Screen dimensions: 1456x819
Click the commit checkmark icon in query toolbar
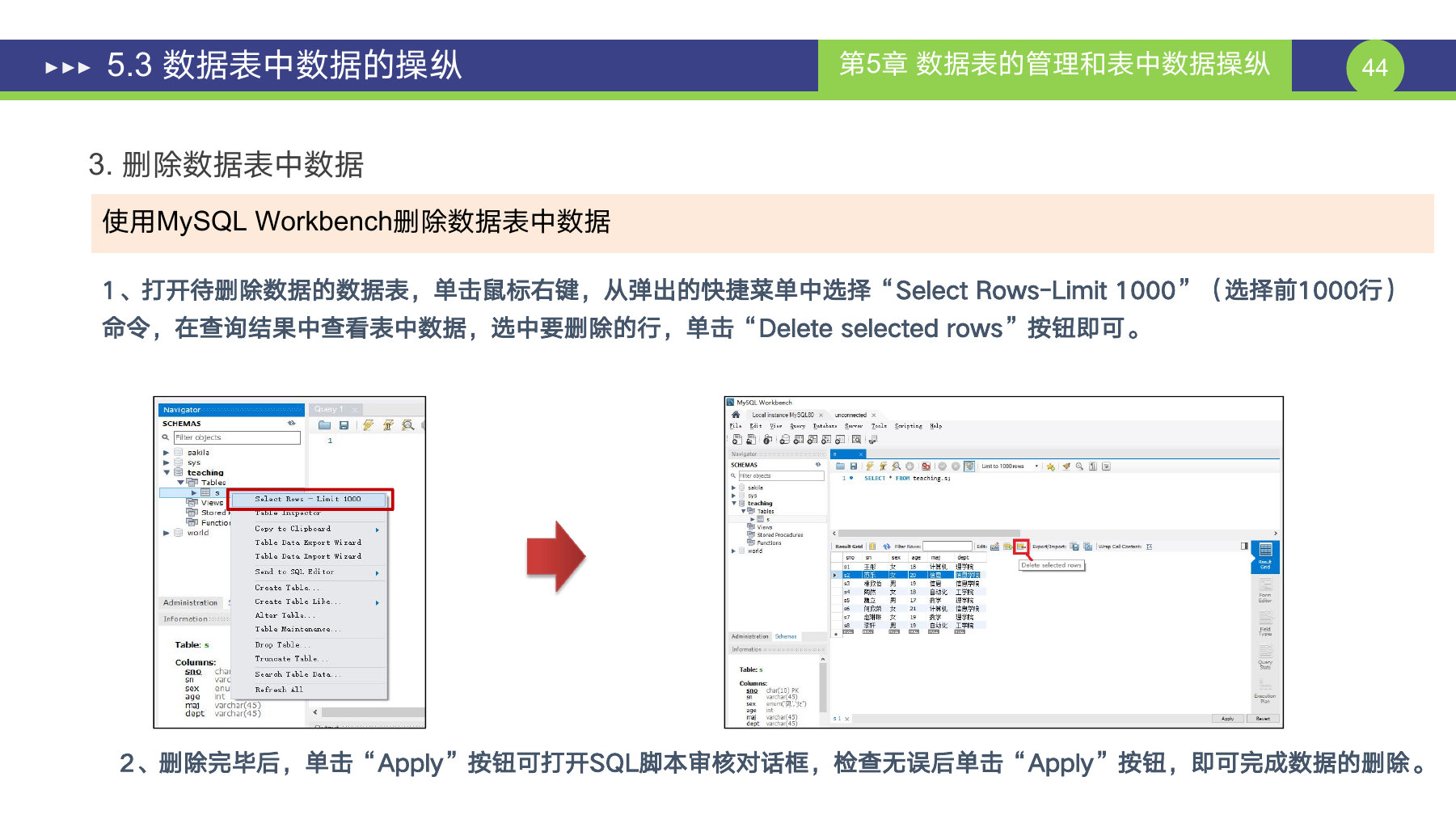click(942, 466)
